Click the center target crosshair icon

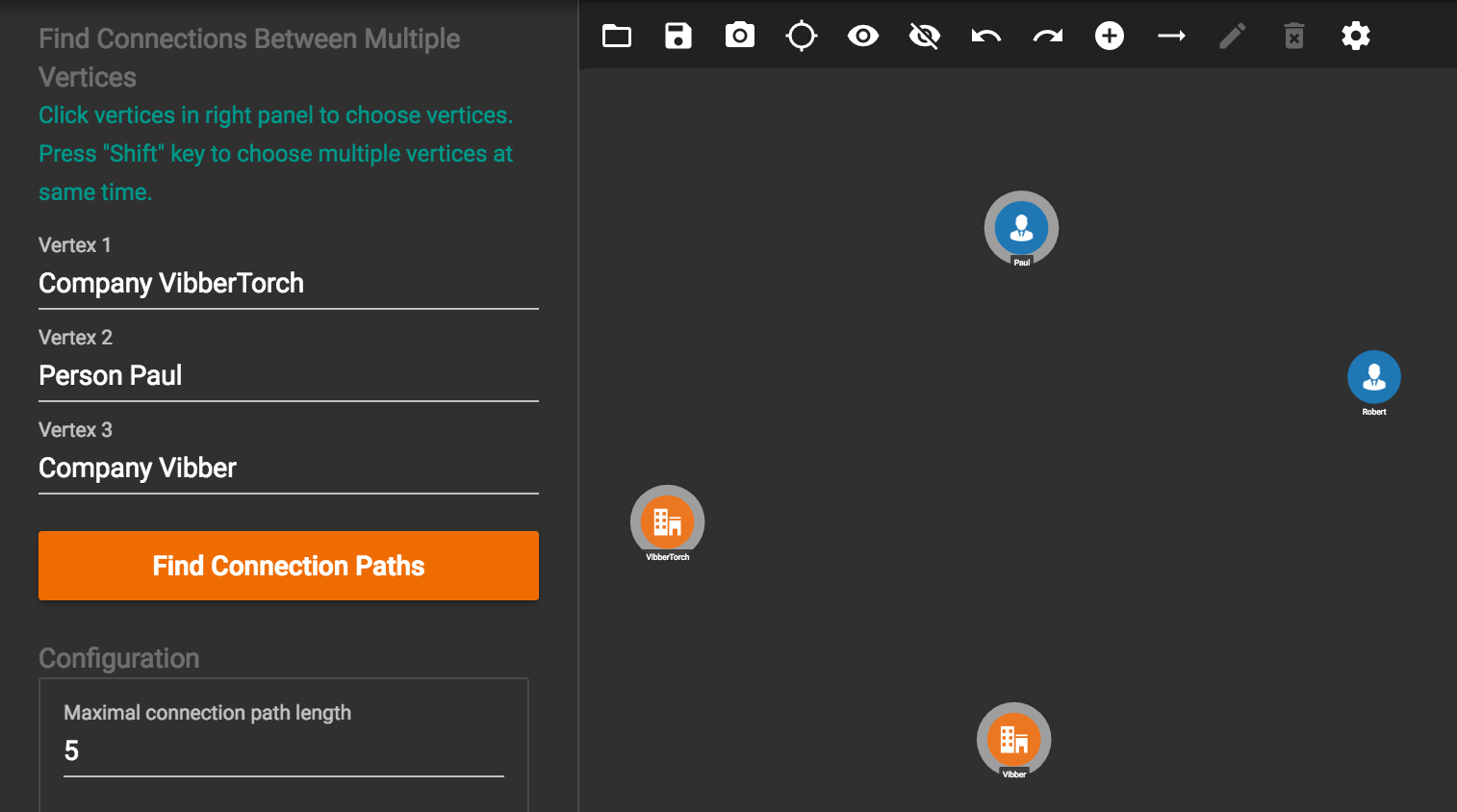(802, 37)
